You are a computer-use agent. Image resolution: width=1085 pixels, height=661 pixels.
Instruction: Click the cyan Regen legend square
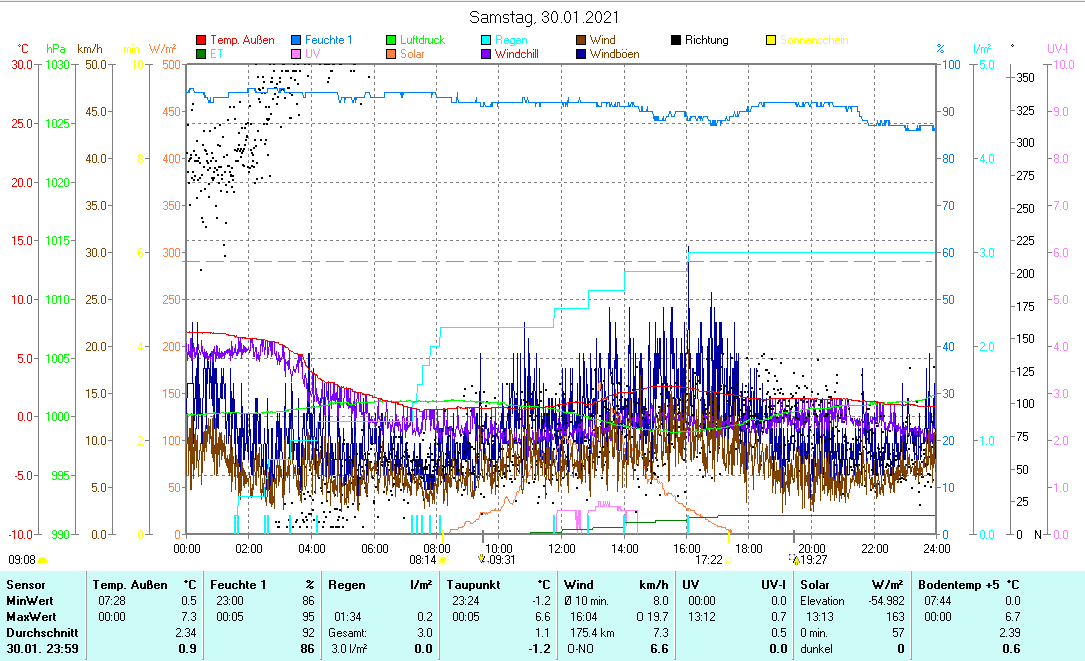click(486, 41)
